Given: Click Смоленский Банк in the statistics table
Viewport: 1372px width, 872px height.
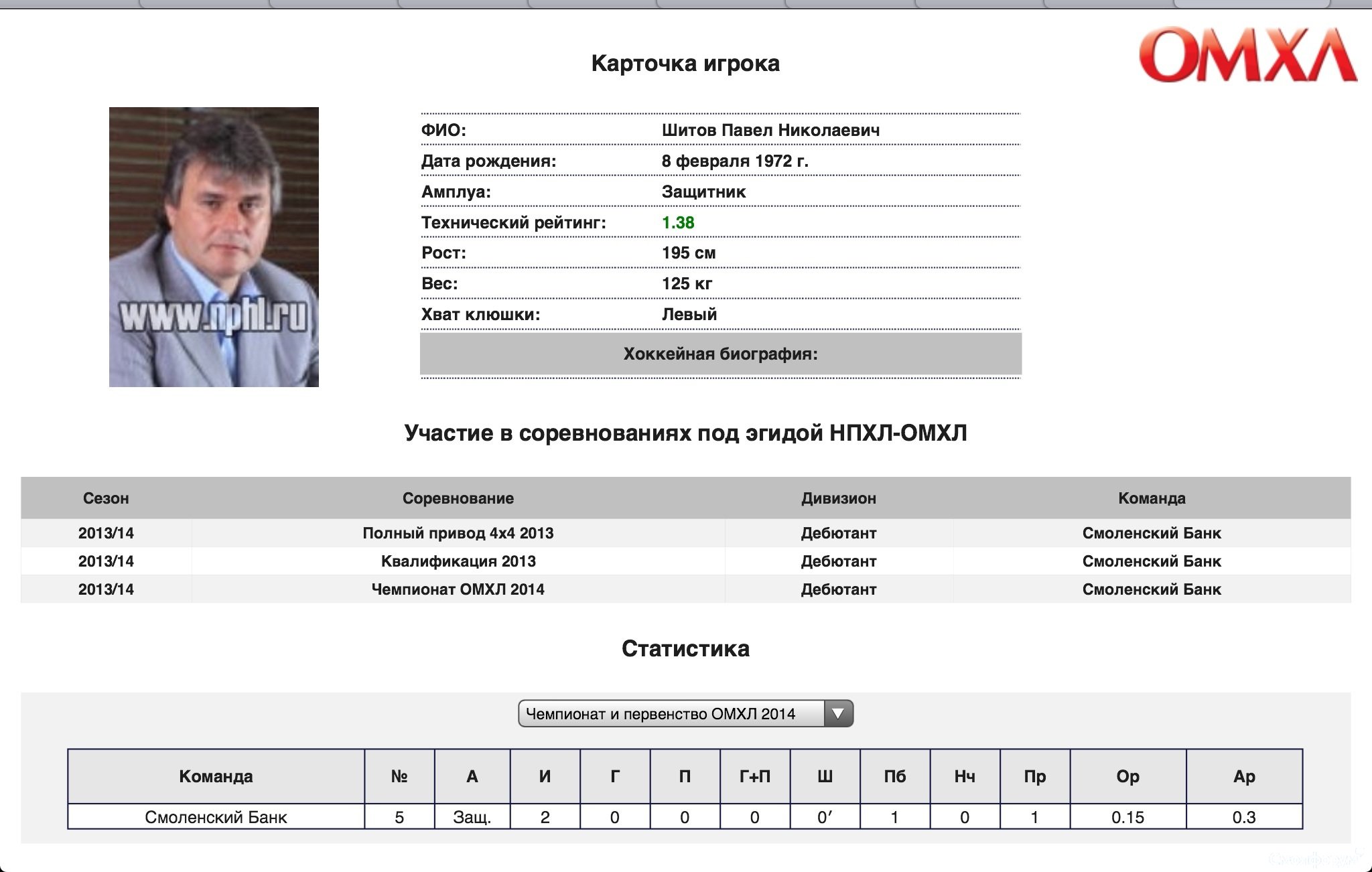Looking at the screenshot, I should click(x=216, y=817).
